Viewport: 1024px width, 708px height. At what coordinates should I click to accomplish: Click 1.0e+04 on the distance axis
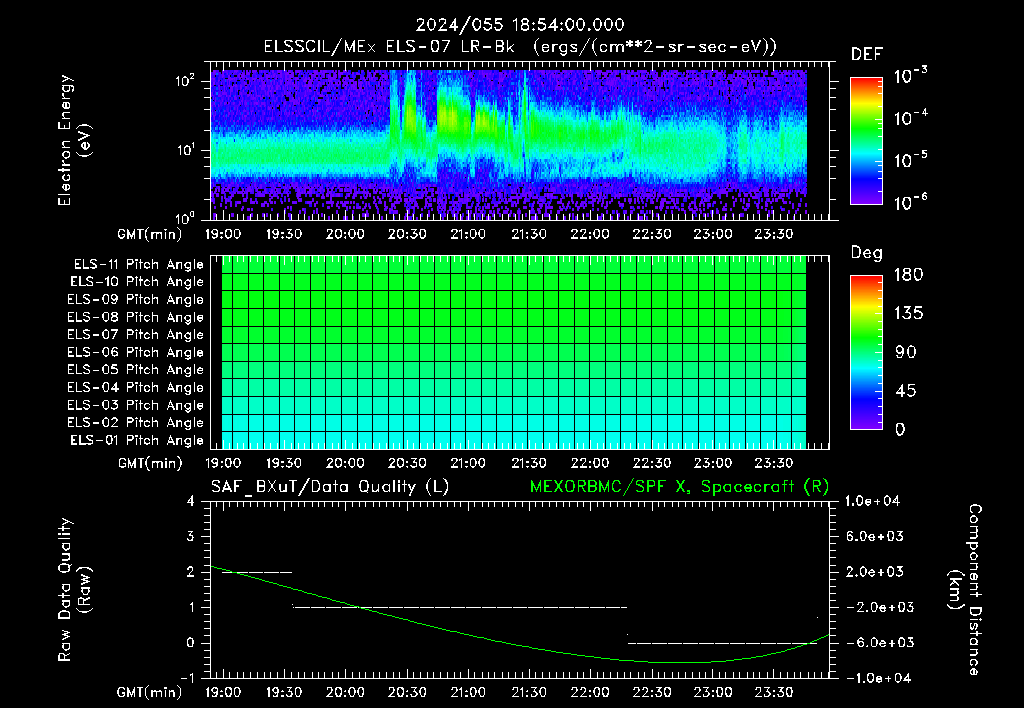[872, 501]
